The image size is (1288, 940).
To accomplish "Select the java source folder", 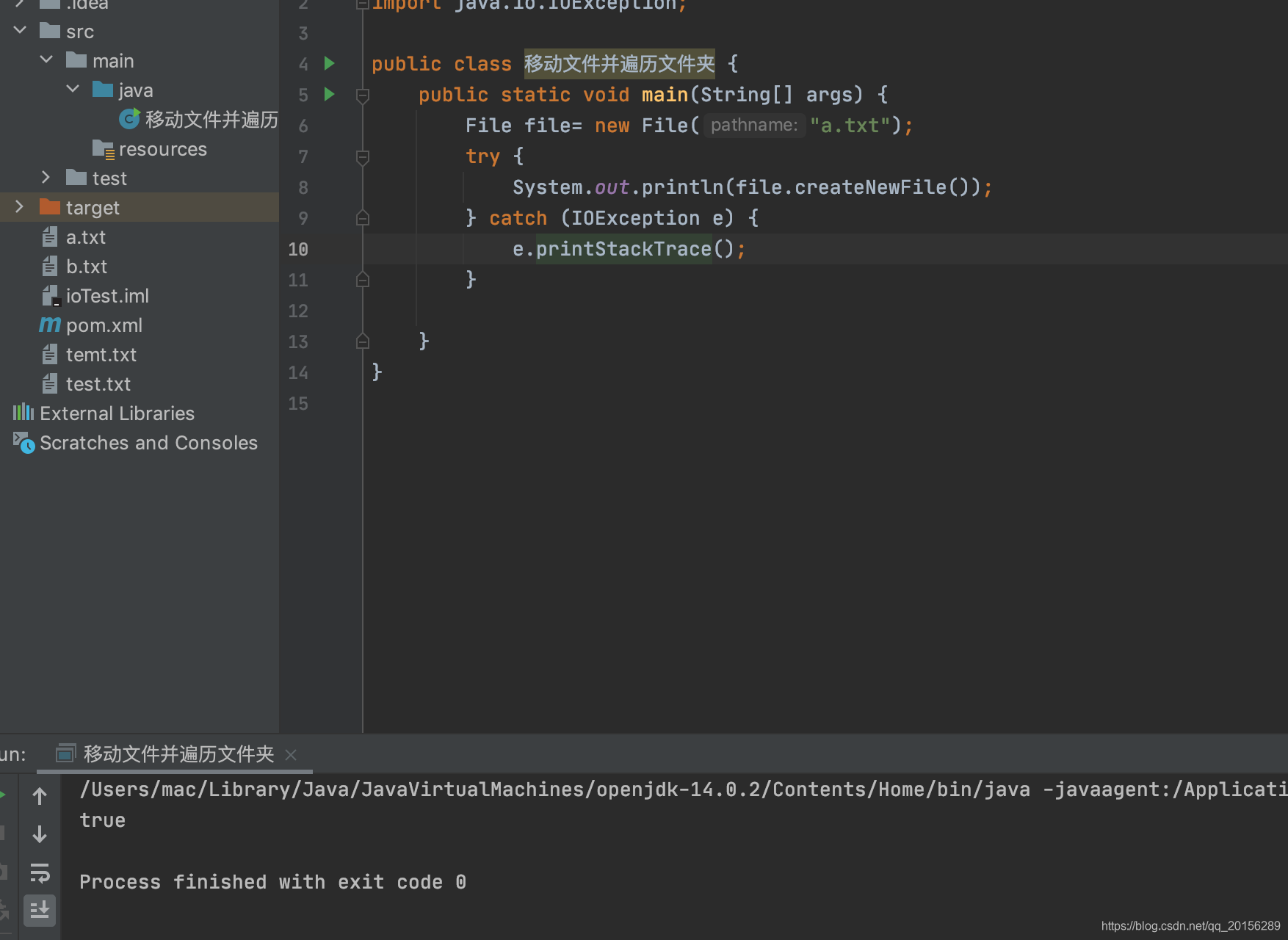I will click(x=136, y=90).
